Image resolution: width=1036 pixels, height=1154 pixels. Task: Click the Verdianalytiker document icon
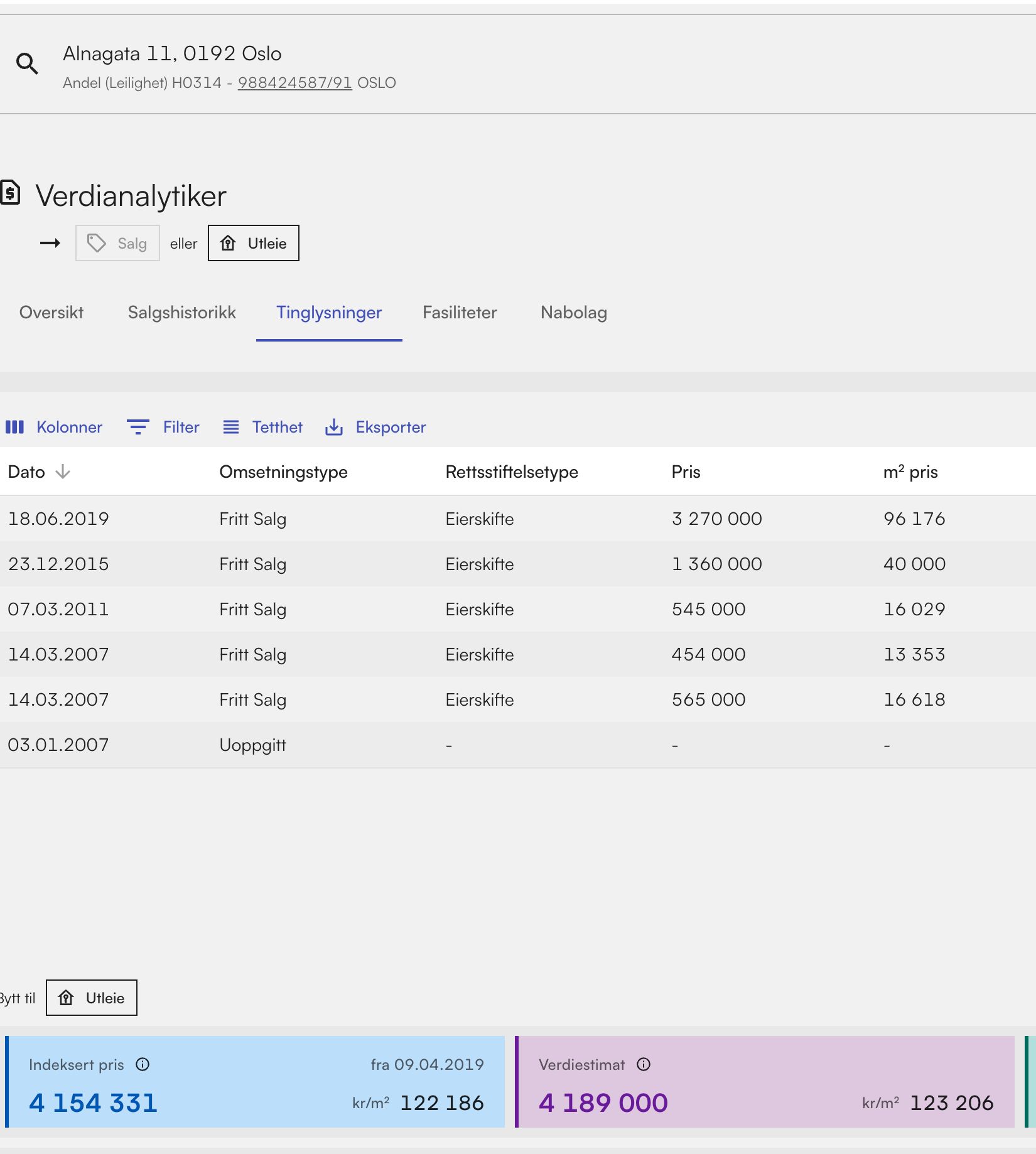coord(11,193)
